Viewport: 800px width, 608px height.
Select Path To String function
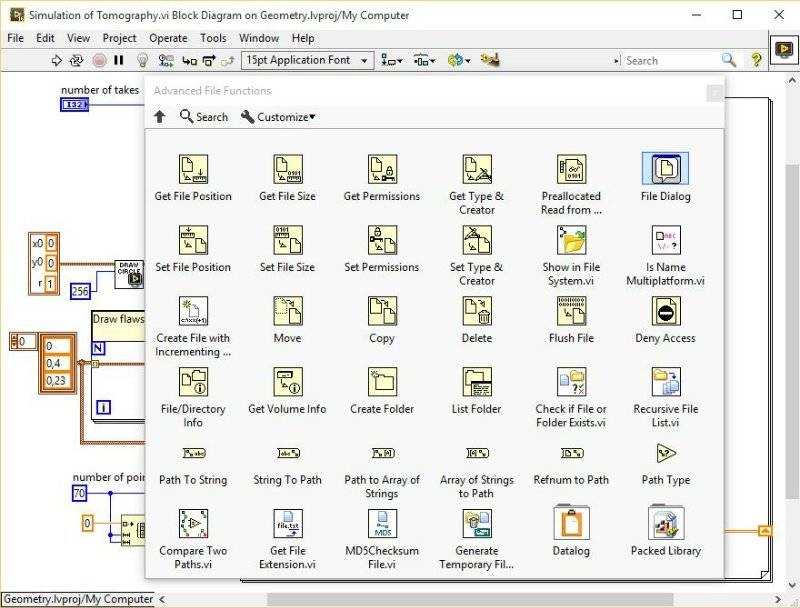pos(194,453)
